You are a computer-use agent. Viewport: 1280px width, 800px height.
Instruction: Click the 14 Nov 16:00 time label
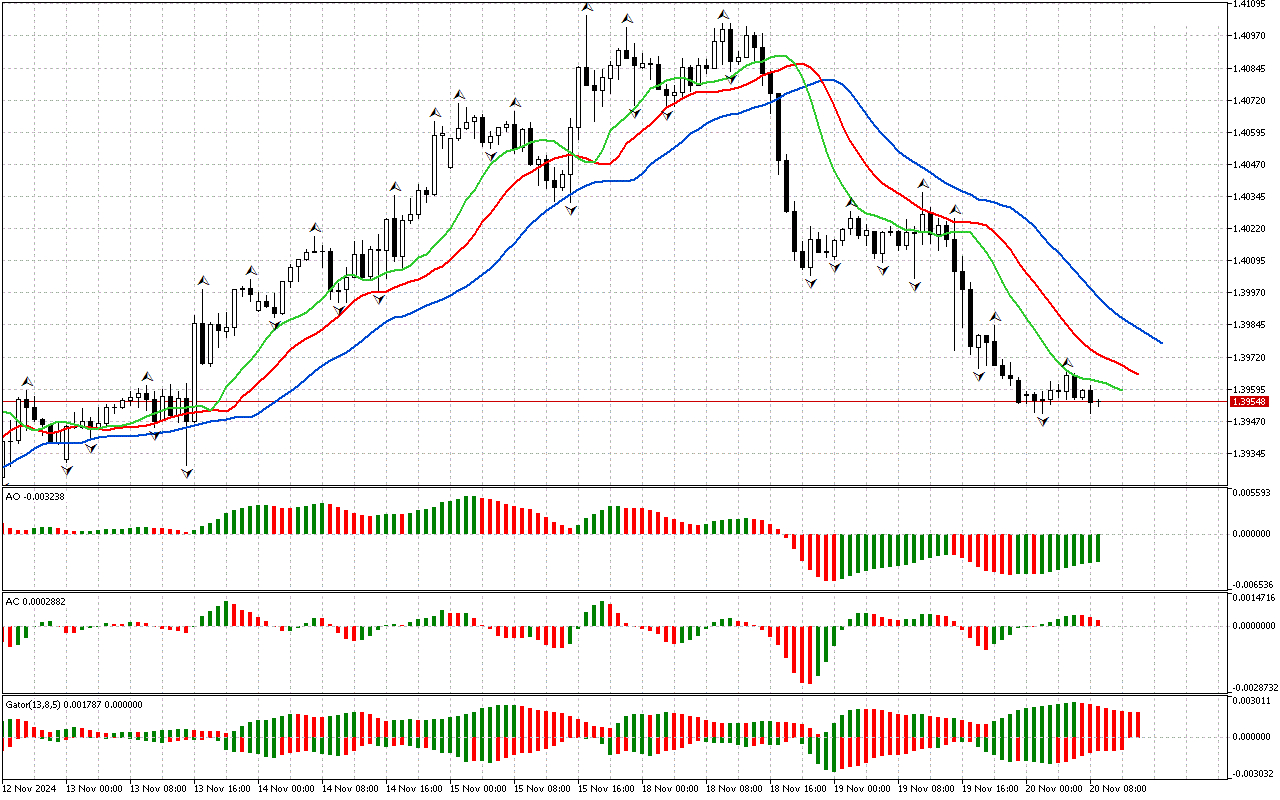click(414, 789)
